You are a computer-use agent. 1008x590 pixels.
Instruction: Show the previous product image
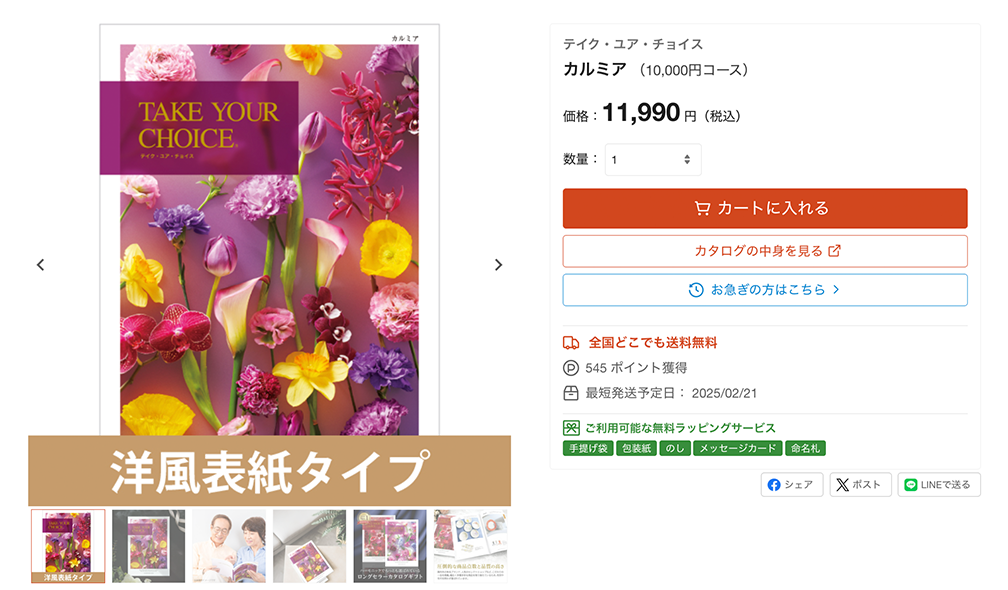(x=40, y=265)
